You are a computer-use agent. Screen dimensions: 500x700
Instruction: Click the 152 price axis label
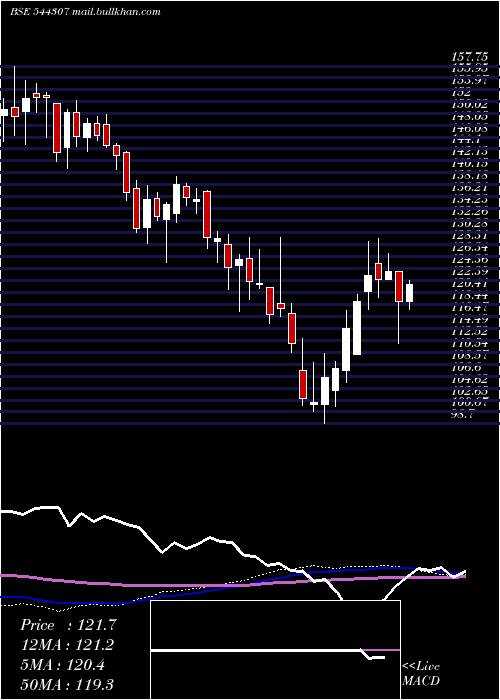(461, 93)
